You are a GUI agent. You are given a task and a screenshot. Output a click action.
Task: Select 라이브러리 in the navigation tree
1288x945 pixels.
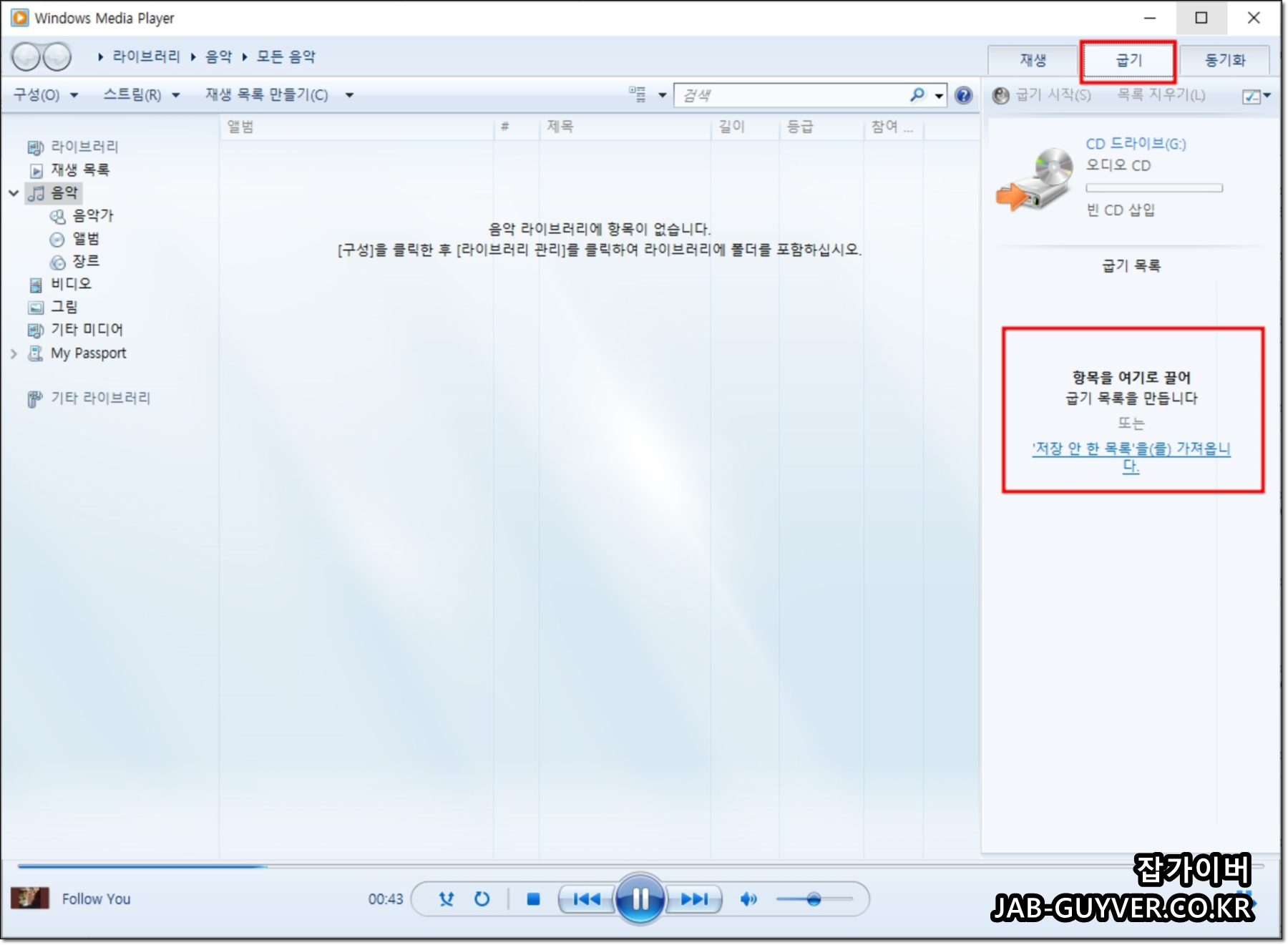tap(84, 147)
